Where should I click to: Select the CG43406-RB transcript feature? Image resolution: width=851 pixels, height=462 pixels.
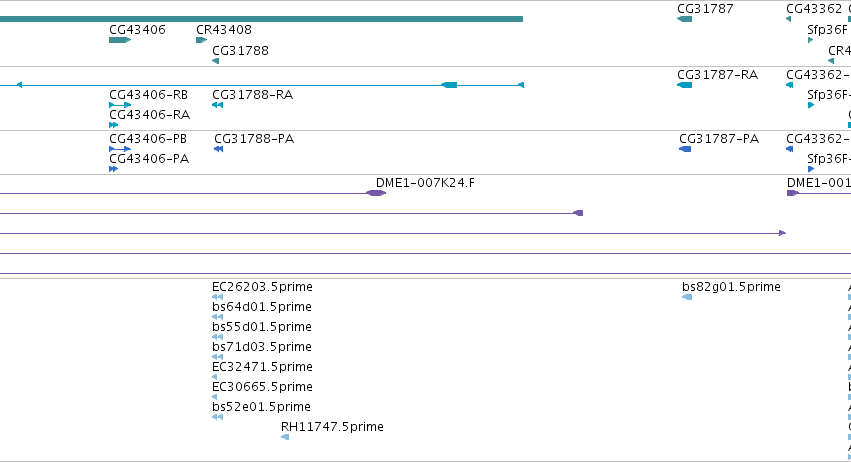point(120,105)
